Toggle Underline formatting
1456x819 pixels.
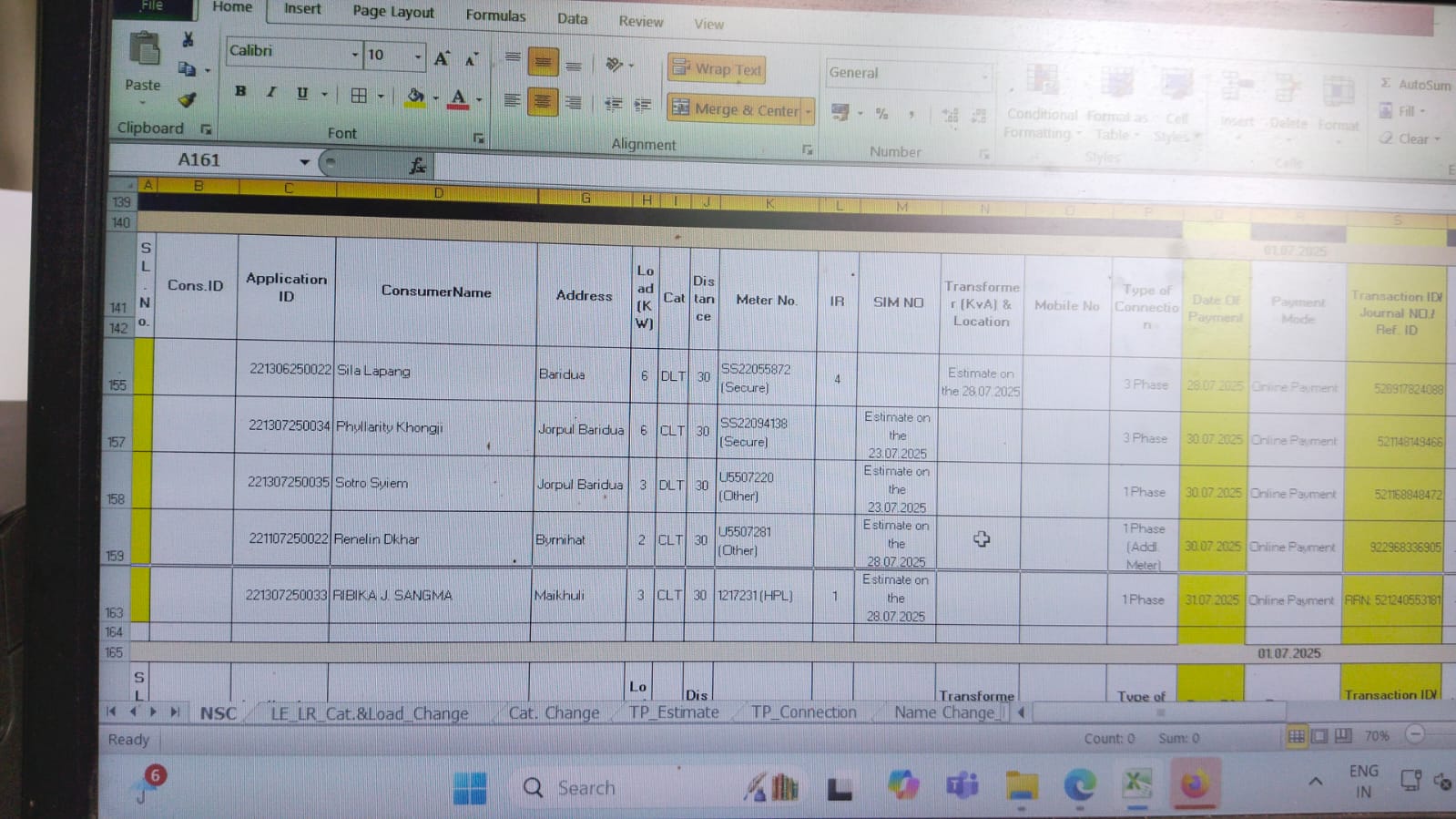301,93
